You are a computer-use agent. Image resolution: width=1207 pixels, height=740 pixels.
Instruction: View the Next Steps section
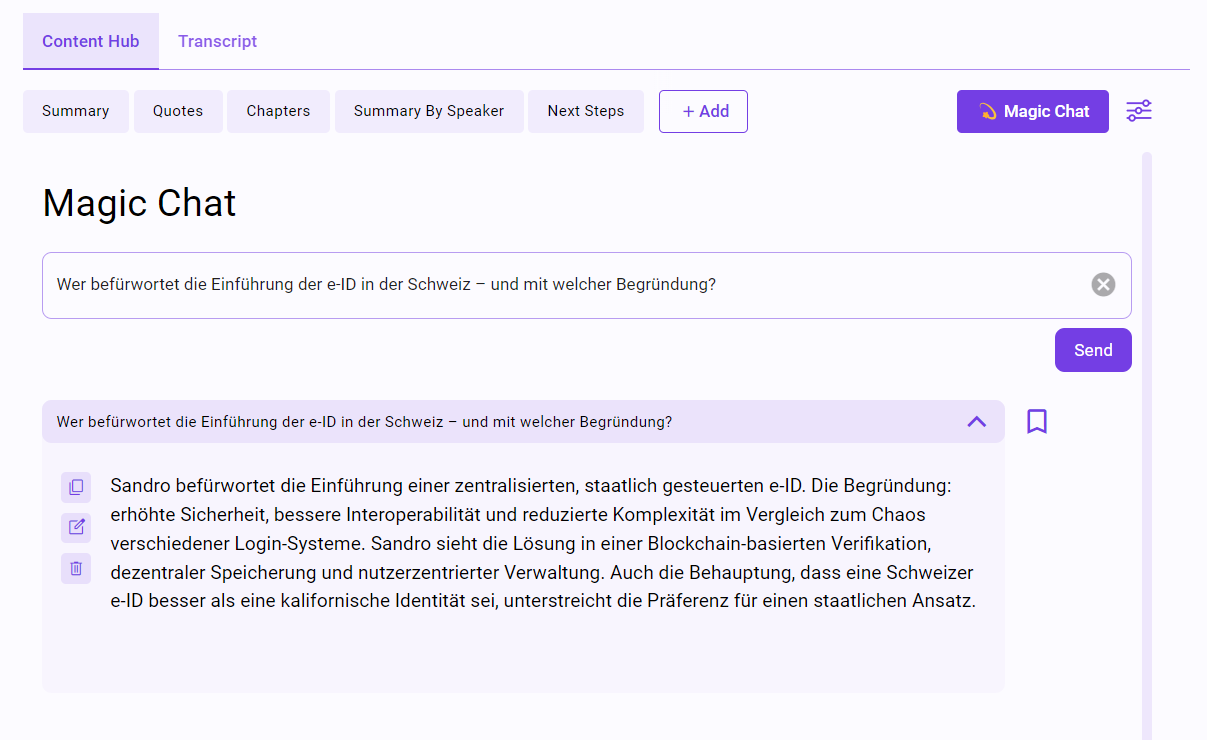585,111
